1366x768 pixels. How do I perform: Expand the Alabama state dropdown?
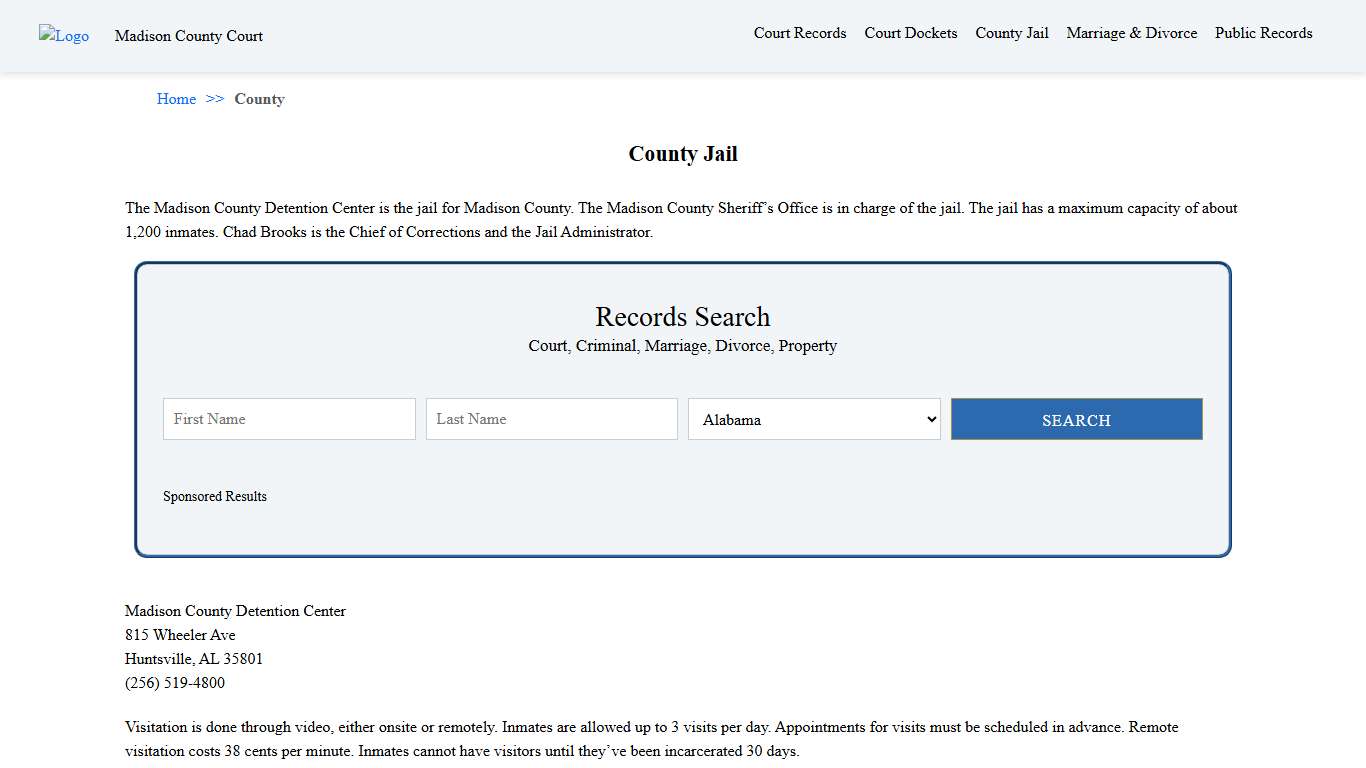pos(814,419)
